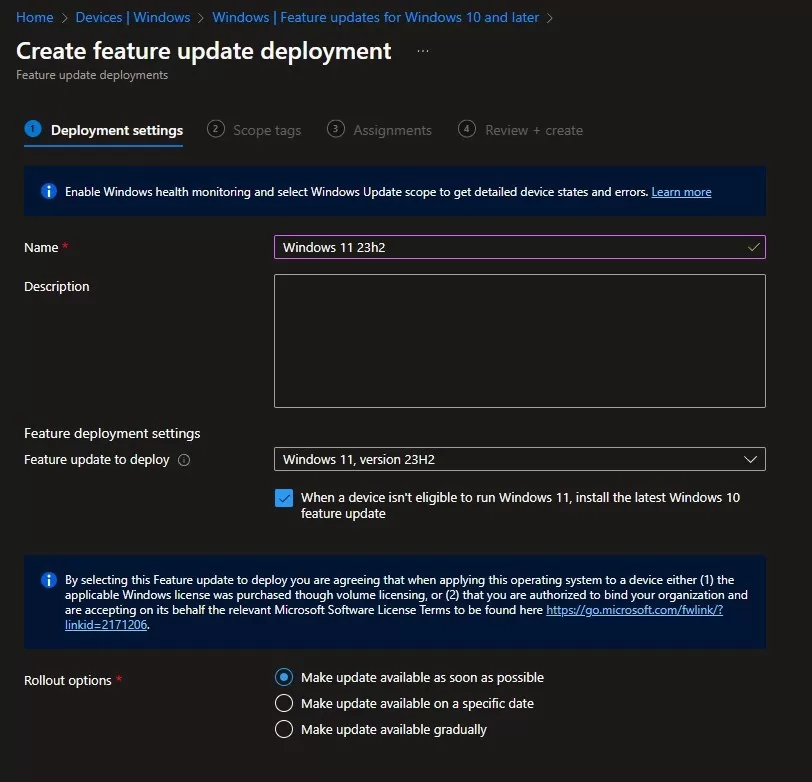Select Make update available on a specific date
Viewport: 812px width, 782px height.
(x=284, y=703)
